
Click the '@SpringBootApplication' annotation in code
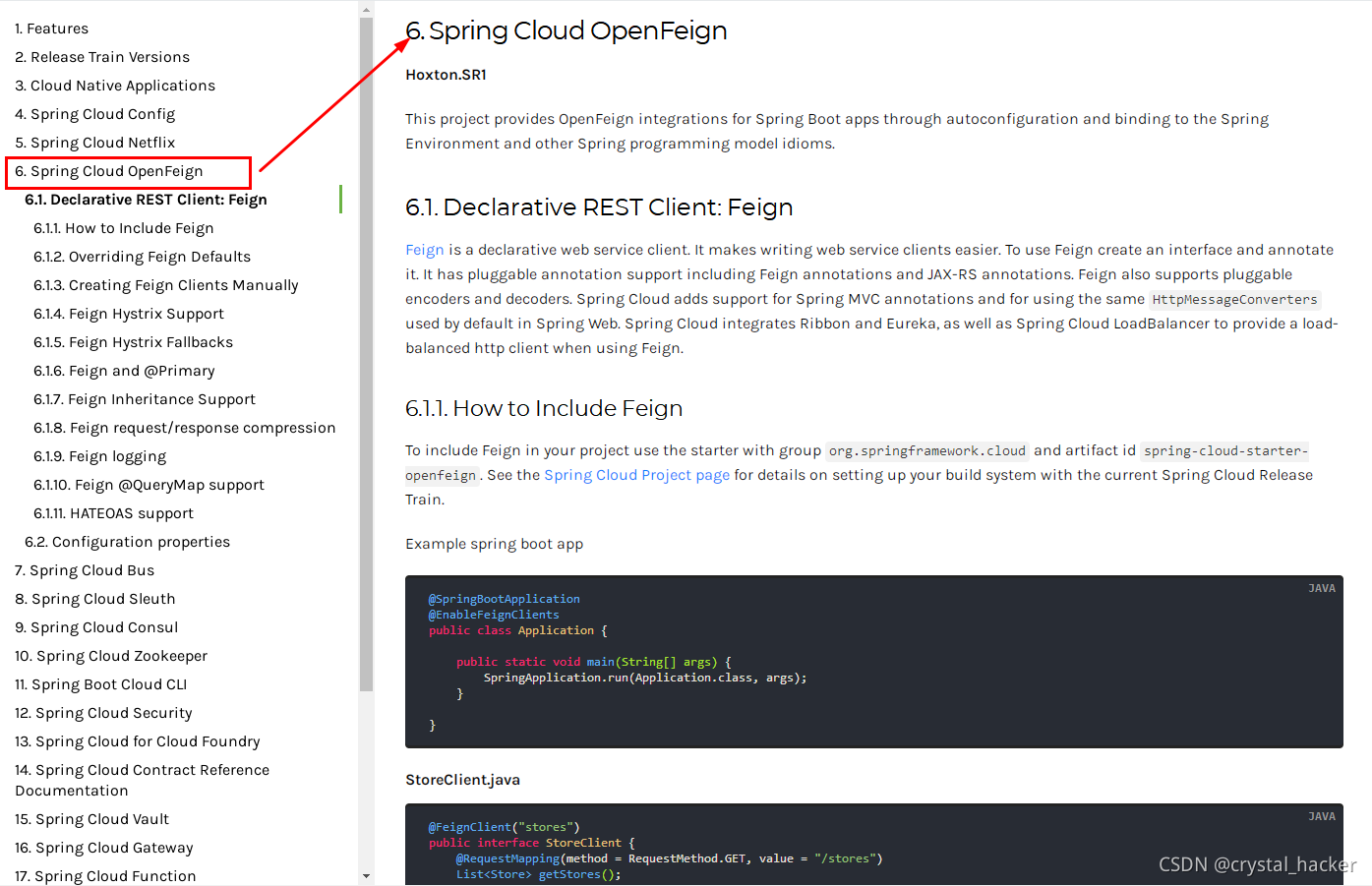coord(504,599)
